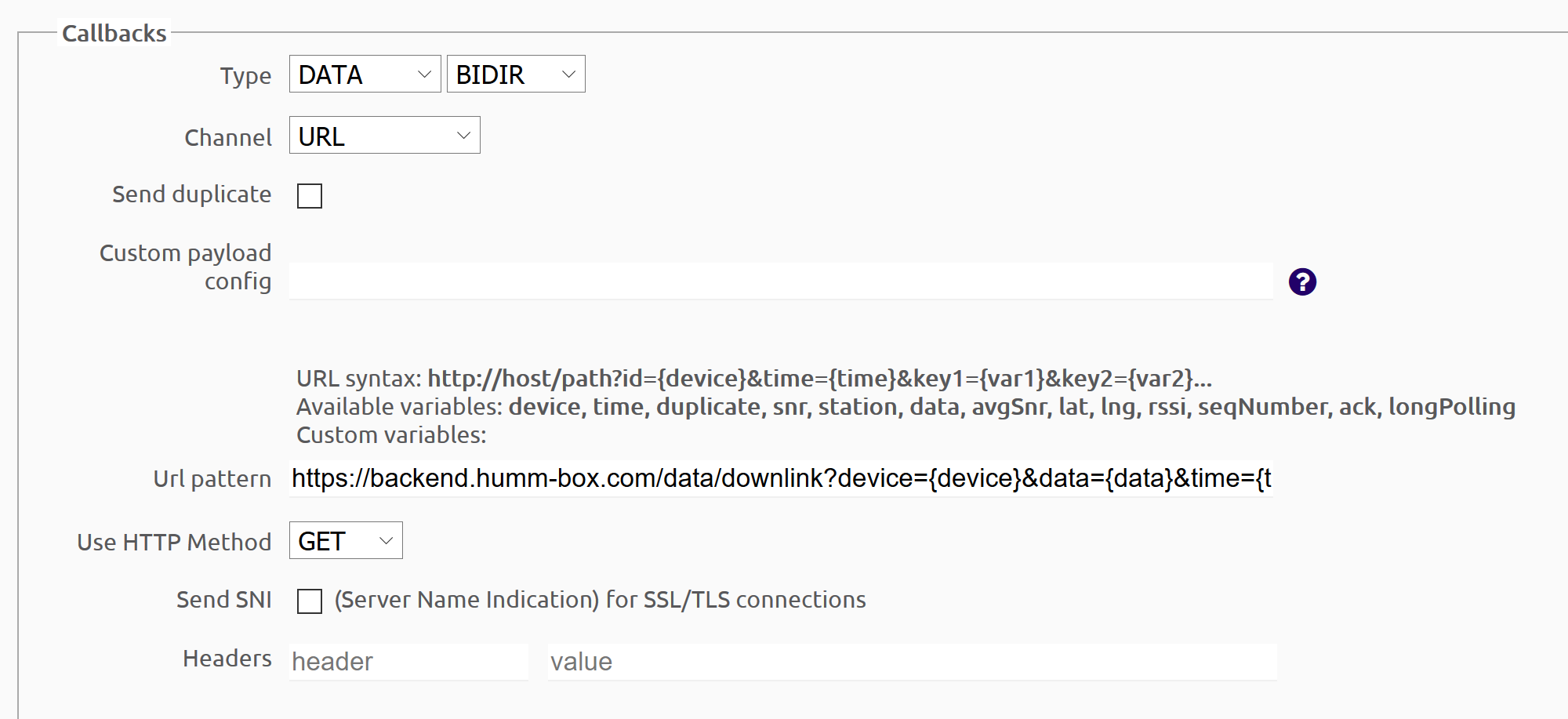Tick the Send SNI checkbox
This screenshot has width=1568, height=719.
pyautogui.click(x=310, y=601)
